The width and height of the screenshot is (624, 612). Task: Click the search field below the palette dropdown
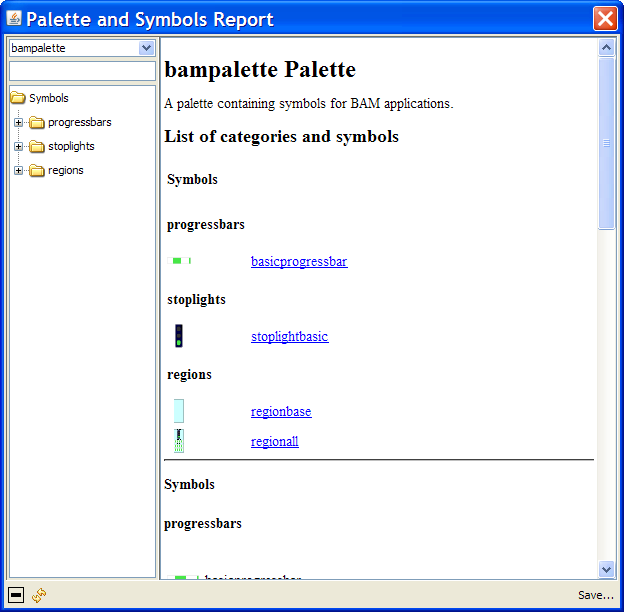click(x=82, y=71)
